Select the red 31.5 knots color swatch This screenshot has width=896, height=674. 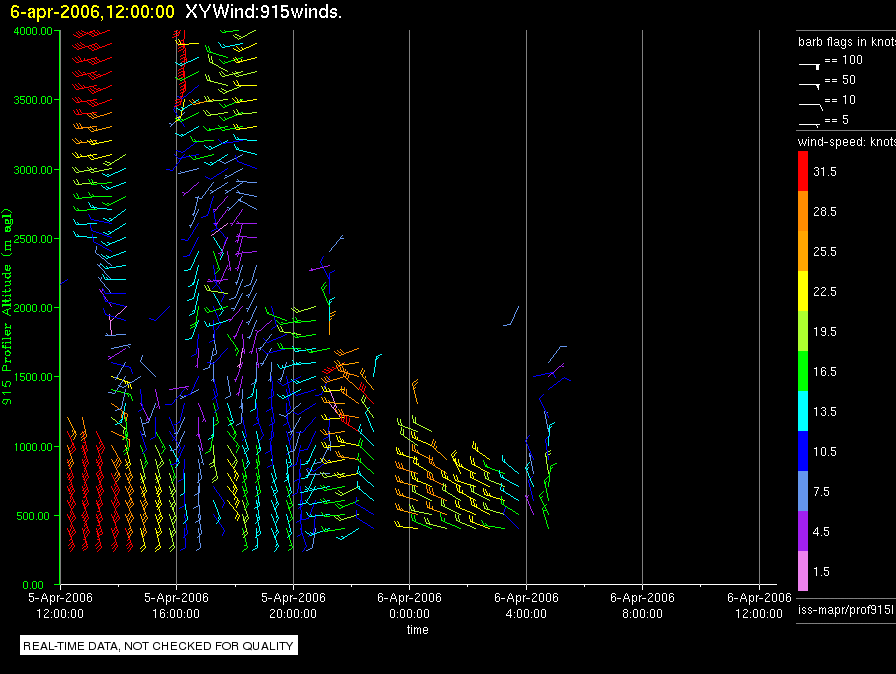(x=802, y=172)
